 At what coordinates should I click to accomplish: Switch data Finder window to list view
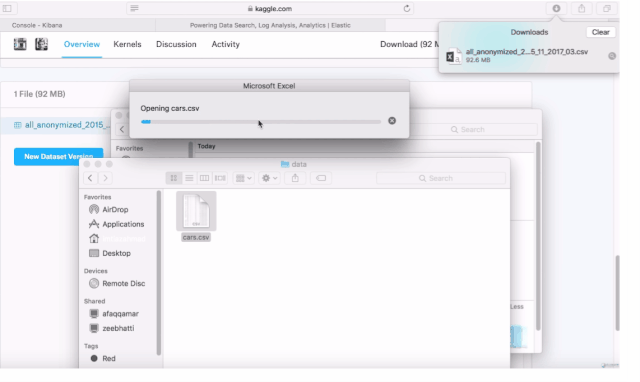pyautogui.click(x=189, y=178)
